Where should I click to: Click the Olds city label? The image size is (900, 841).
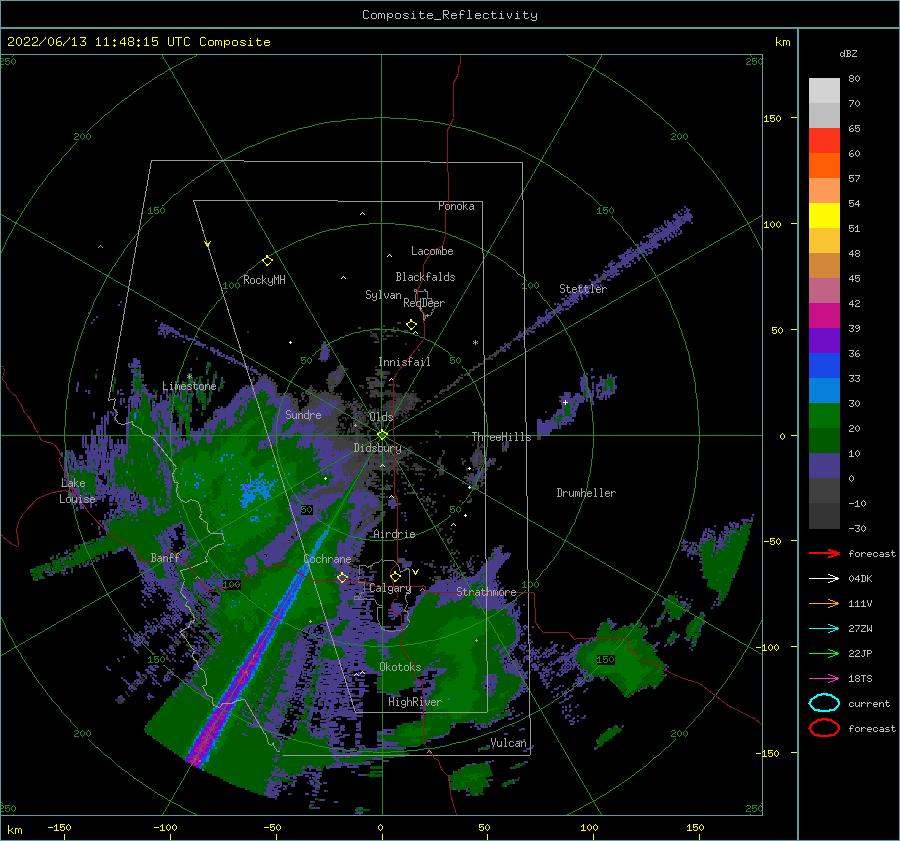point(381,417)
